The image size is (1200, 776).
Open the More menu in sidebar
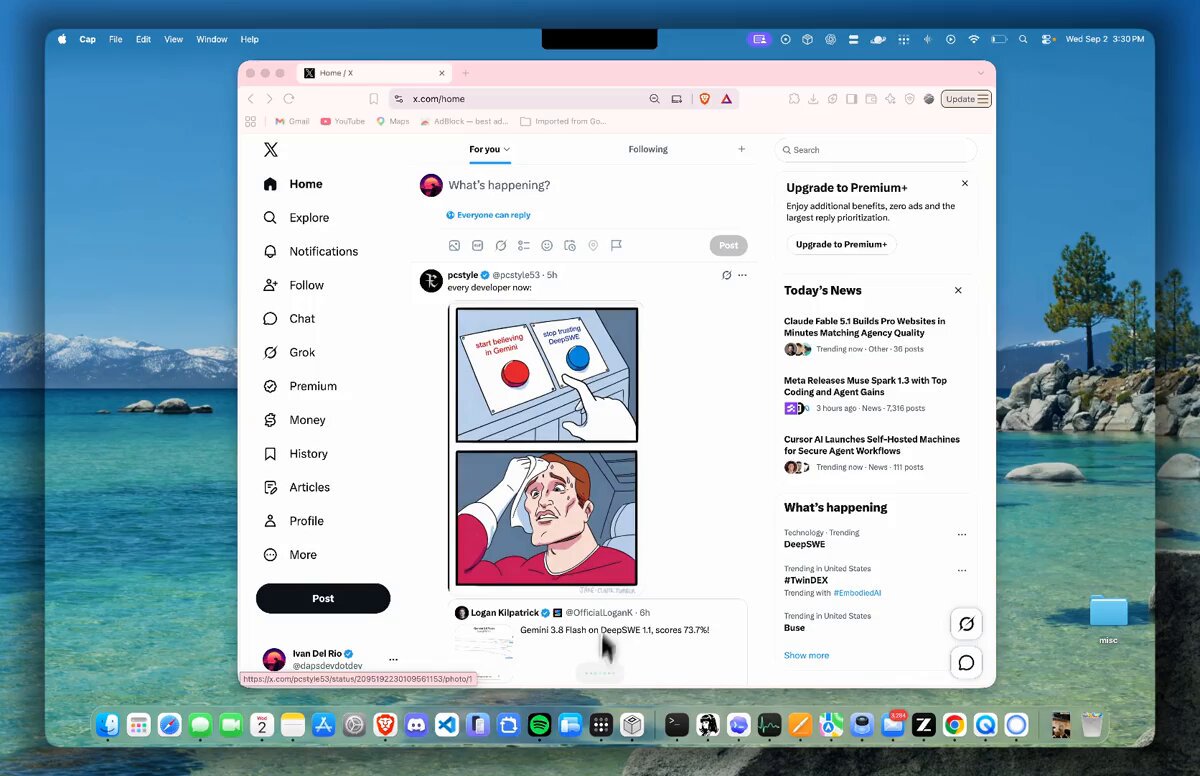[x=290, y=555]
